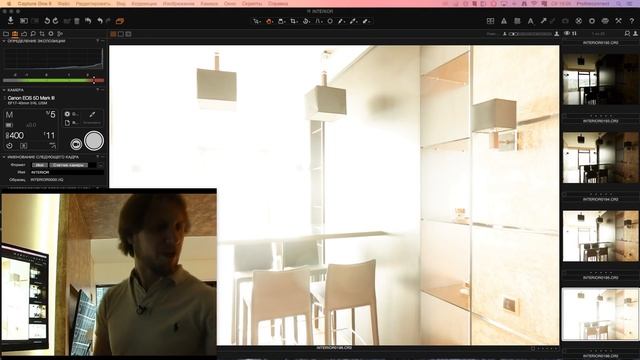Open the Изображение menu

click(178, 3)
